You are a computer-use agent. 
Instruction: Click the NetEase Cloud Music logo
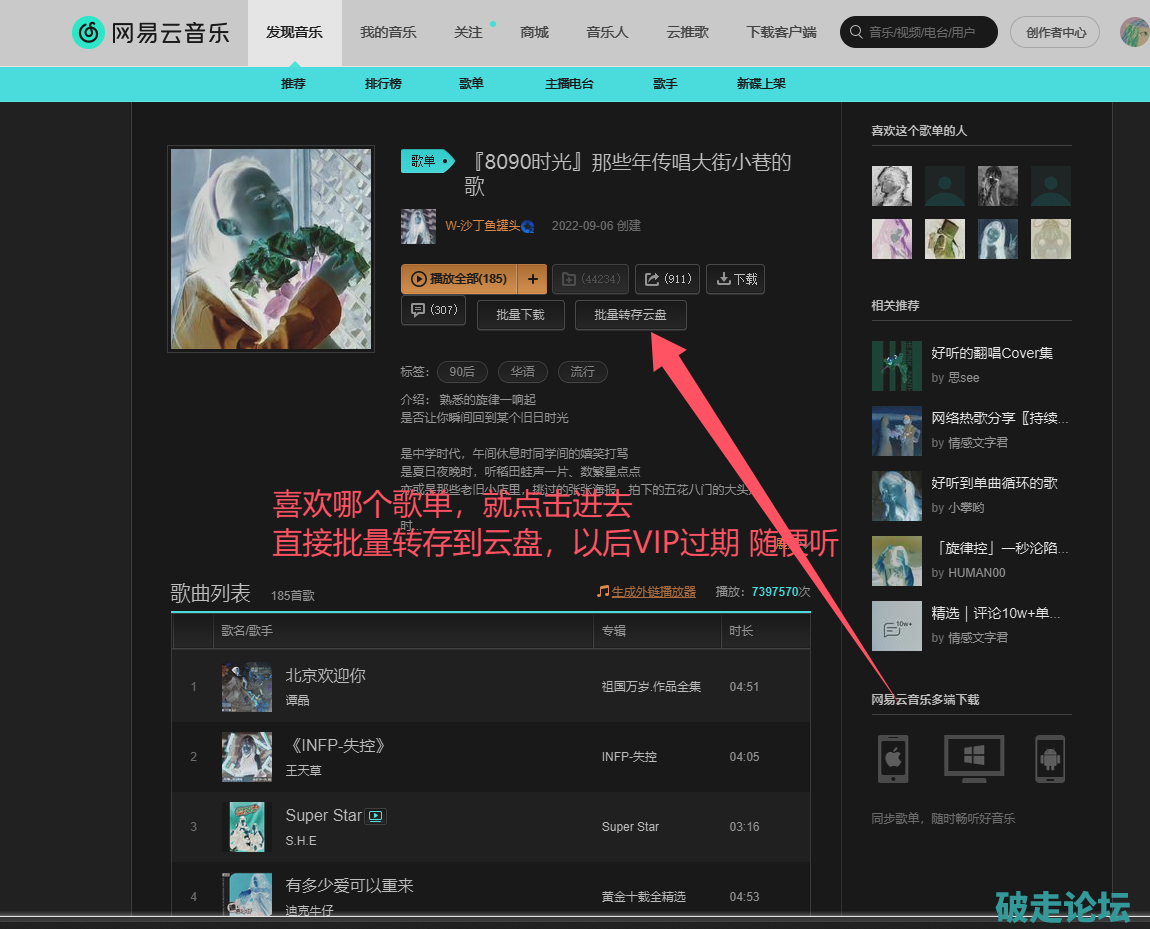point(151,33)
